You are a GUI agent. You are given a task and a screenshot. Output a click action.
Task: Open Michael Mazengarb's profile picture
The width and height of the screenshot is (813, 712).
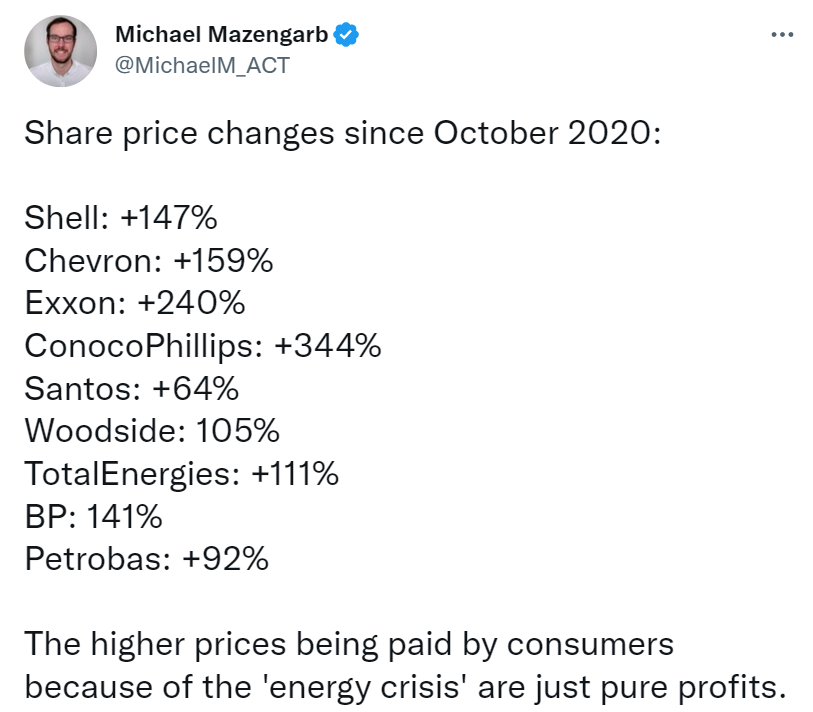tap(61, 51)
